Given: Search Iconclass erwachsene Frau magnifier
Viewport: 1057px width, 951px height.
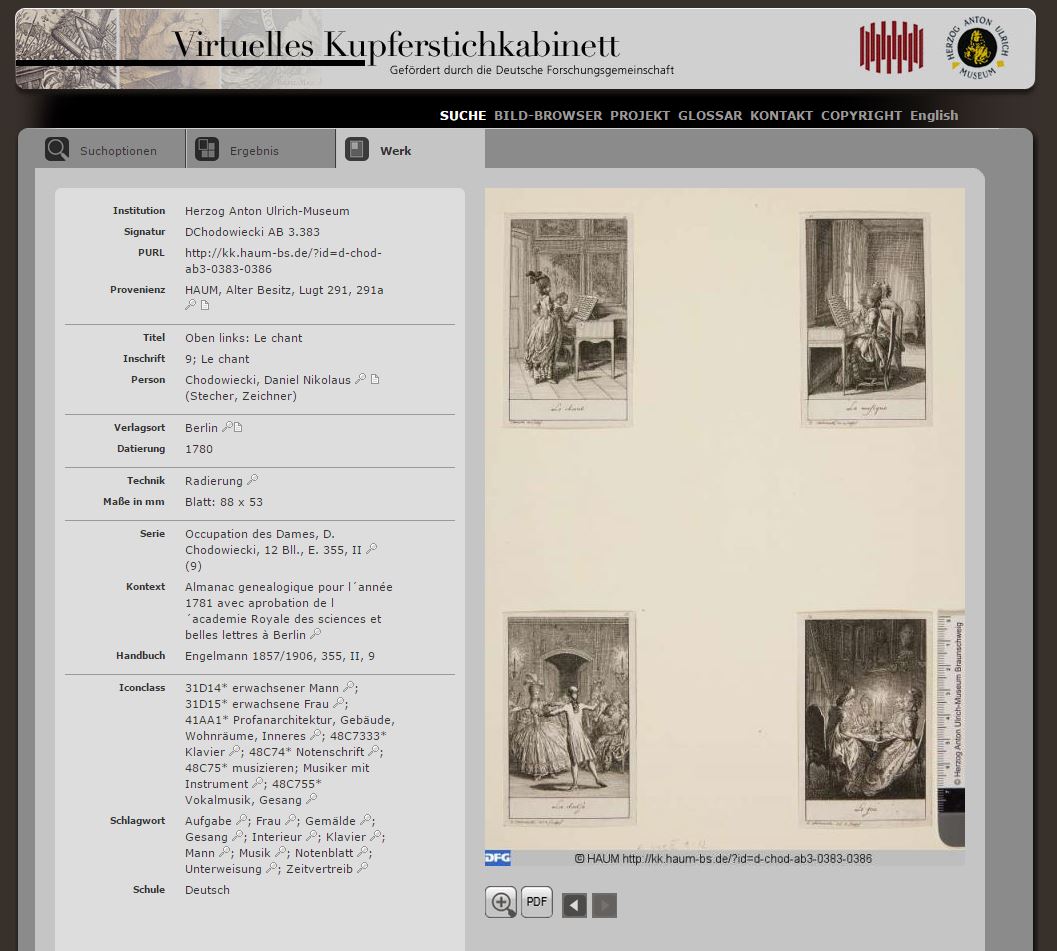Looking at the screenshot, I should [338, 703].
